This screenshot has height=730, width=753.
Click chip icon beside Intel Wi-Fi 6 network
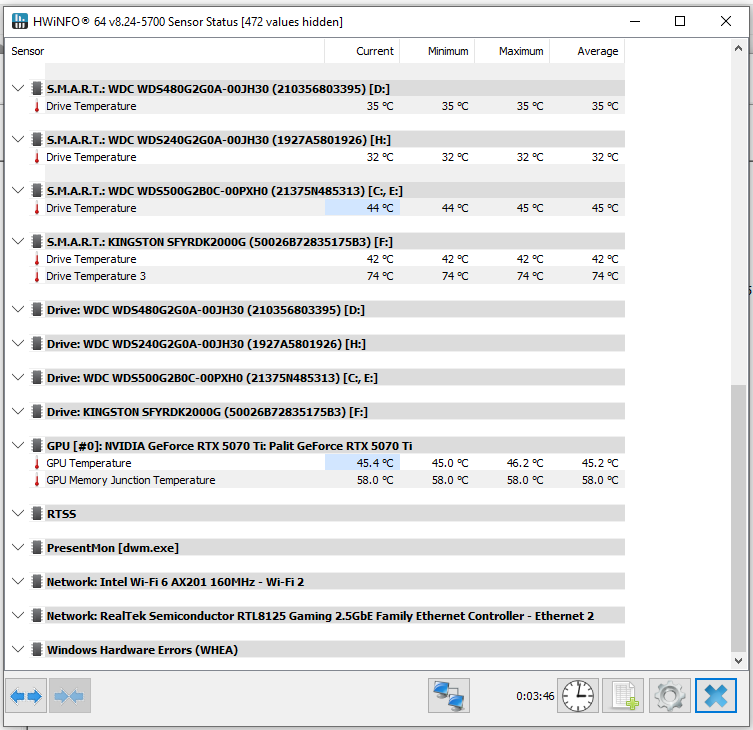click(36, 582)
